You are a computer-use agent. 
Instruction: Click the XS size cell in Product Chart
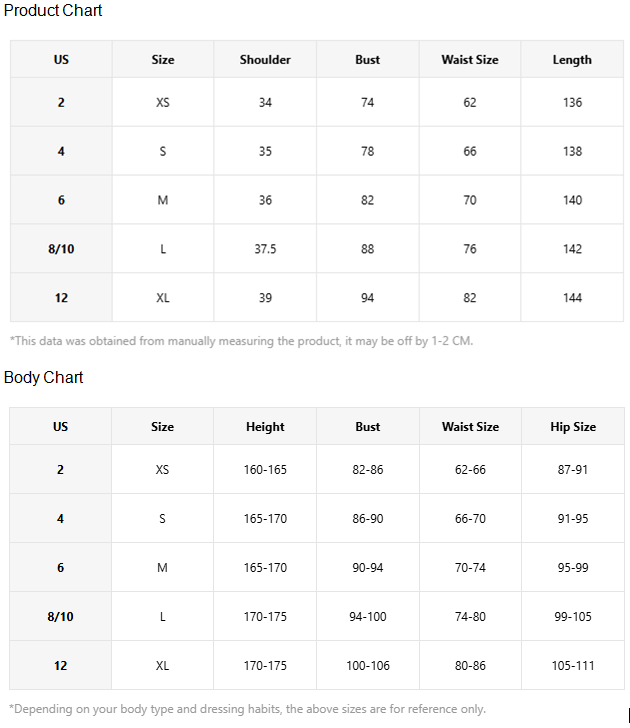click(x=163, y=102)
